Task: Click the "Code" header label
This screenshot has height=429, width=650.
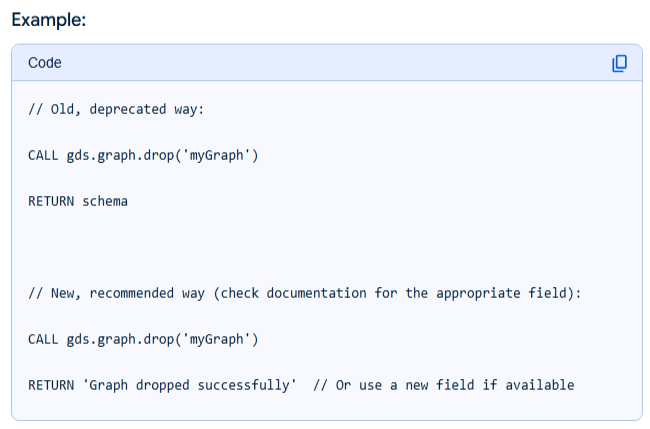Action: tap(45, 63)
